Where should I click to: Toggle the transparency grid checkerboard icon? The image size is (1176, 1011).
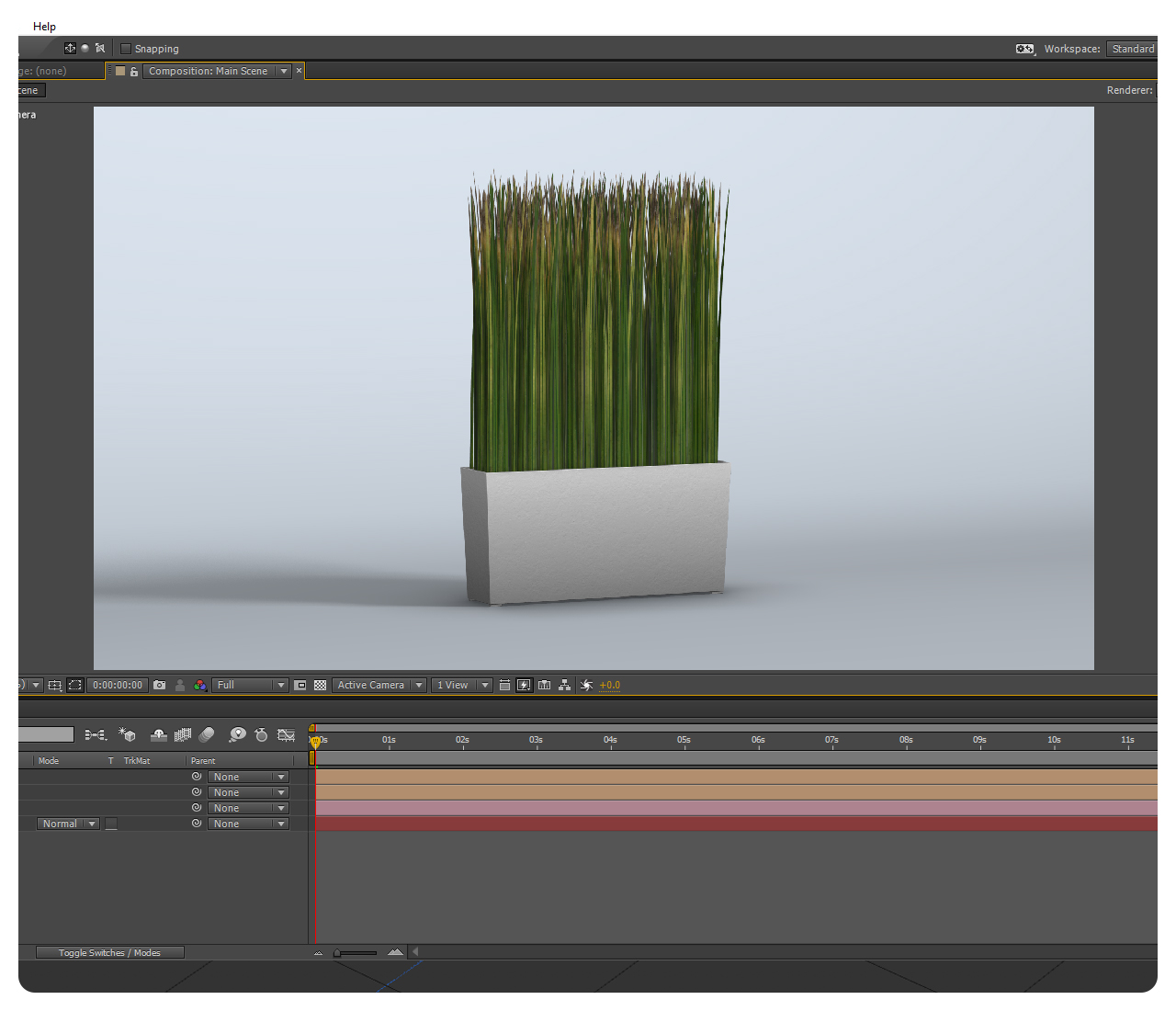pos(320,686)
